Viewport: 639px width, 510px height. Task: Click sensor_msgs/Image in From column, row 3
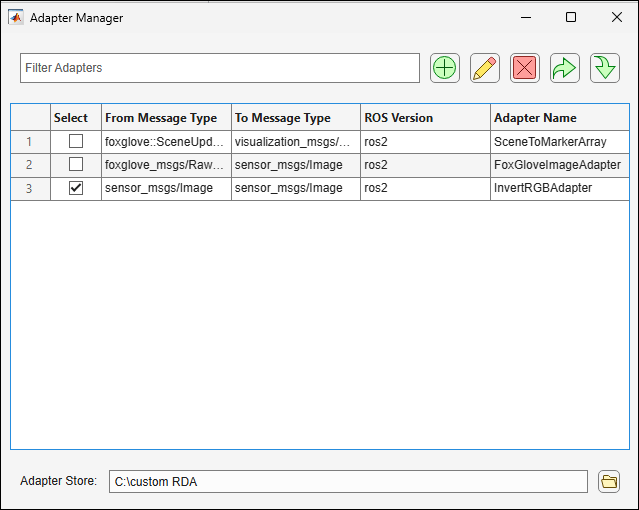166,188
